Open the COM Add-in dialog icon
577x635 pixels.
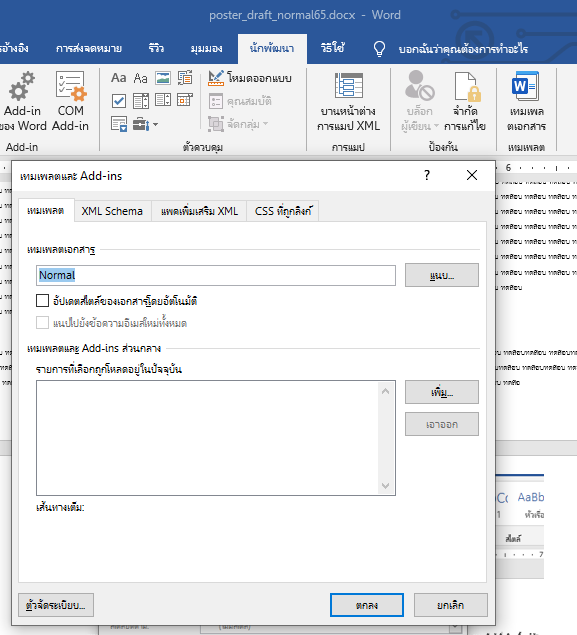coord(70,87)
